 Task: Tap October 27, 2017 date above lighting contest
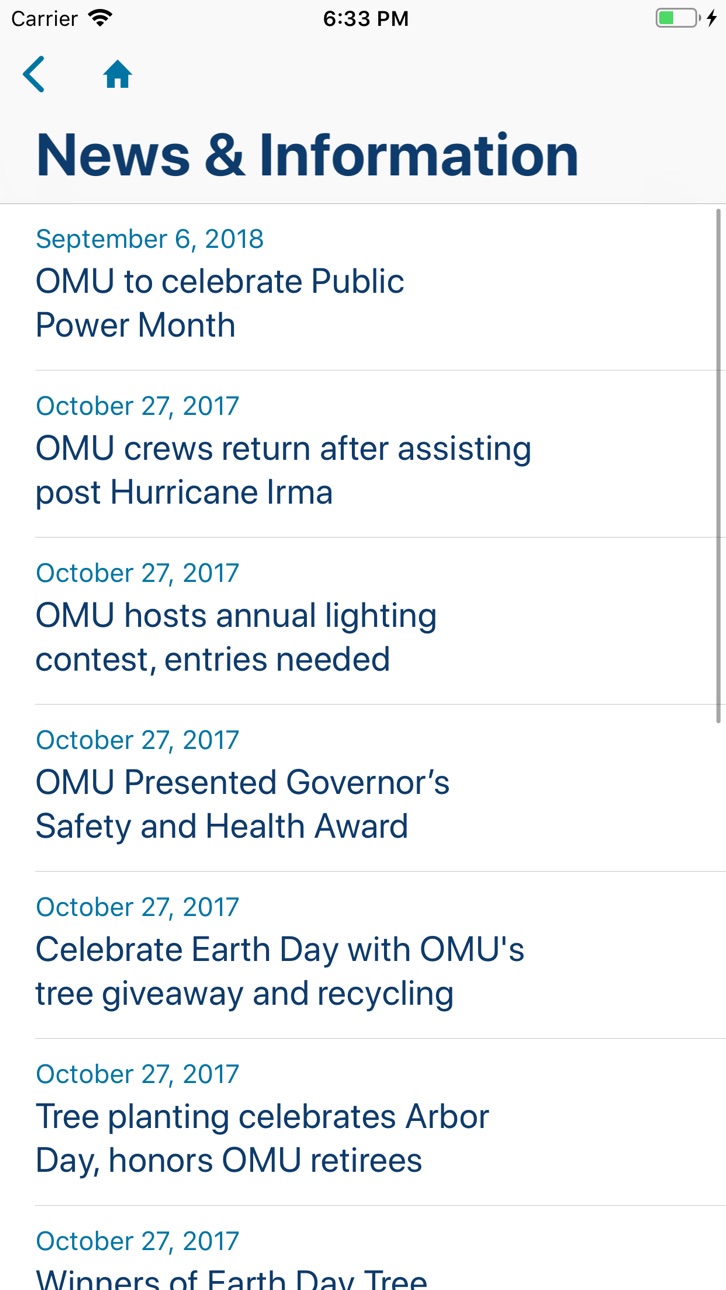138,573
